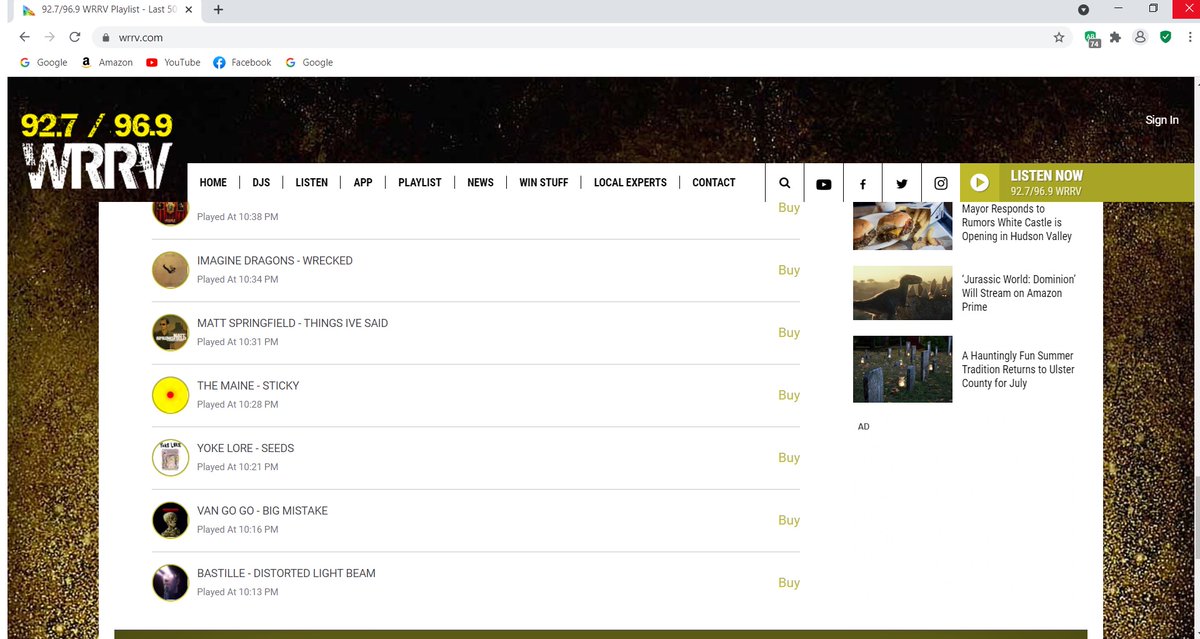The height and width of the screenshot is (639, 1200).
Task: Click Matt Springfield album art thumbnail
Action: [171, 333]
